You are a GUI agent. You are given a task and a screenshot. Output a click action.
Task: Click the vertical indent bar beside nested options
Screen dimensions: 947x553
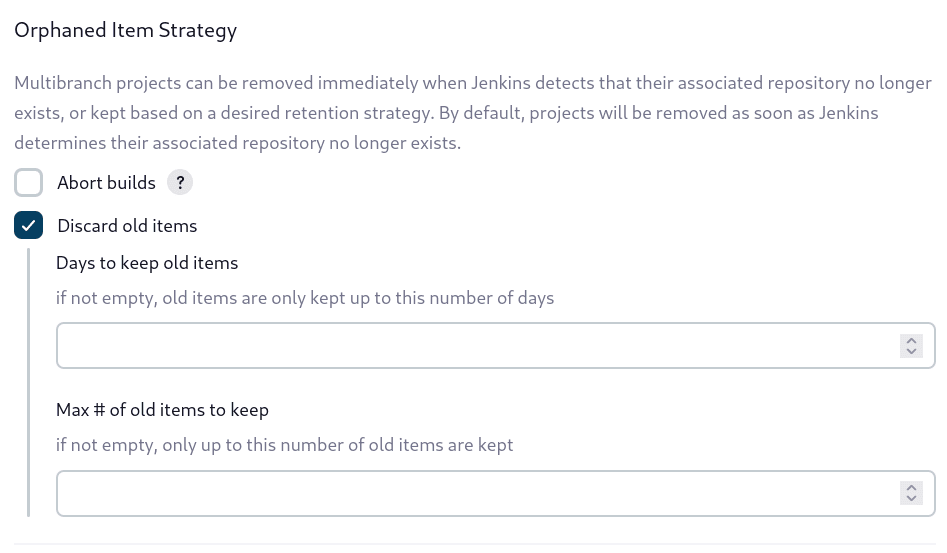click(x=29, y=382)
